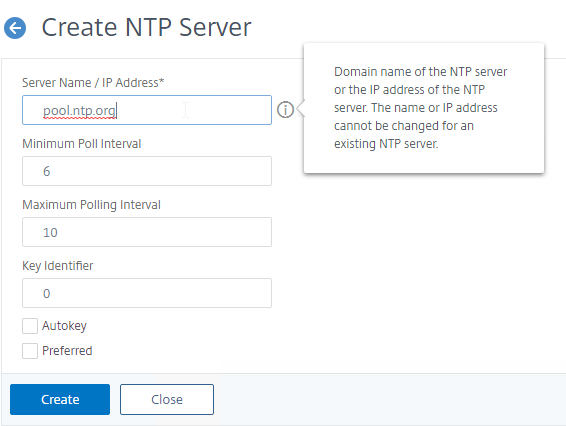The width and height of the screenshot is (566, 426).
Task: Click the Key Identifier label
Action: point(58,266)
